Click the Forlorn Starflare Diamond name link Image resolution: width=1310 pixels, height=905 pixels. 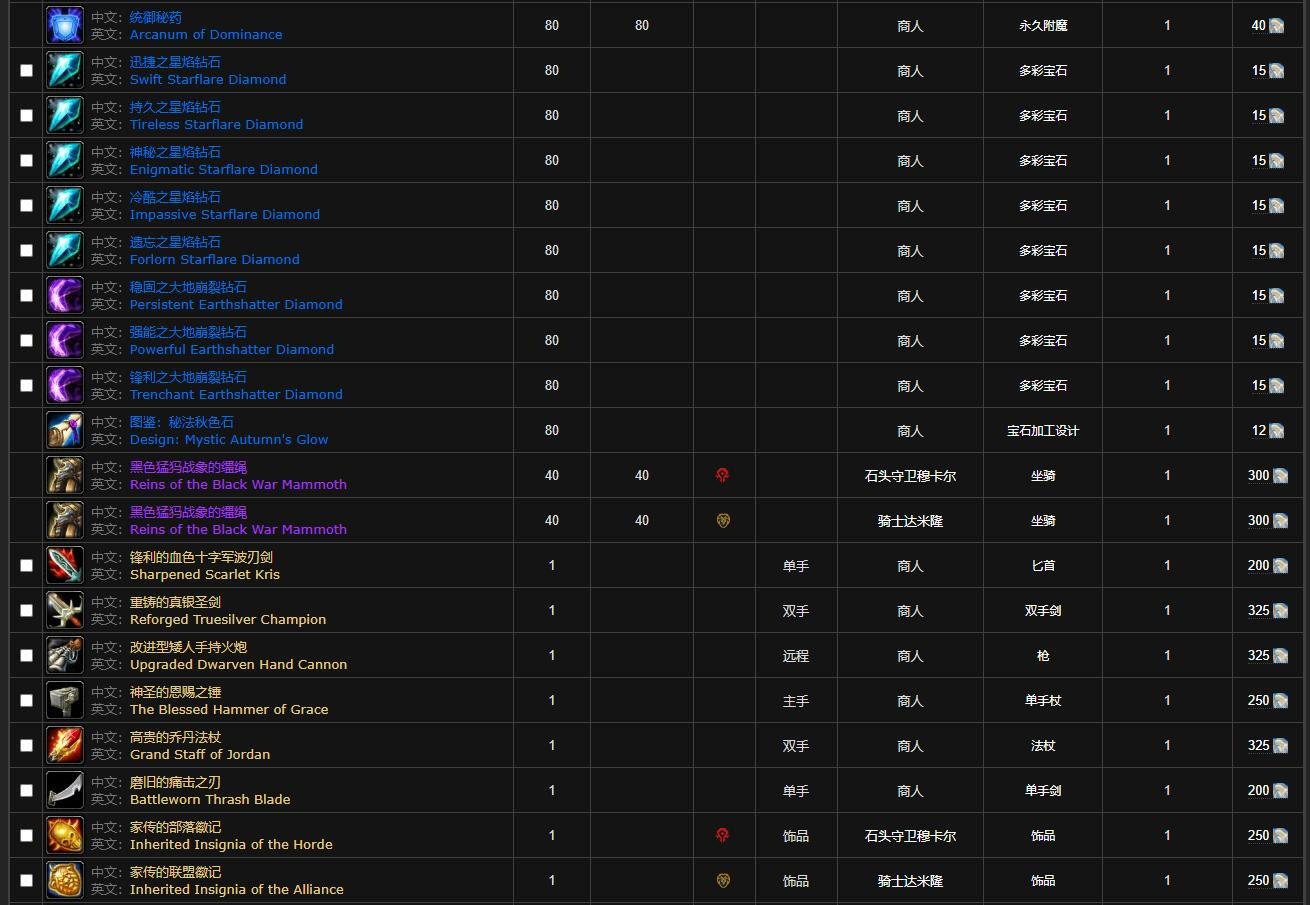coord(214,259)
